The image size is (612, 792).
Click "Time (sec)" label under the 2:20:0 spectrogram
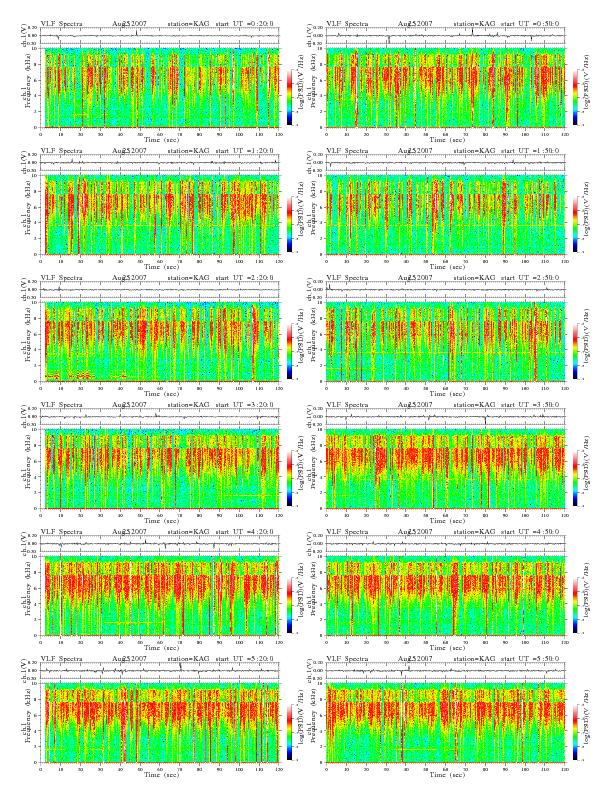tap(162, 393)
